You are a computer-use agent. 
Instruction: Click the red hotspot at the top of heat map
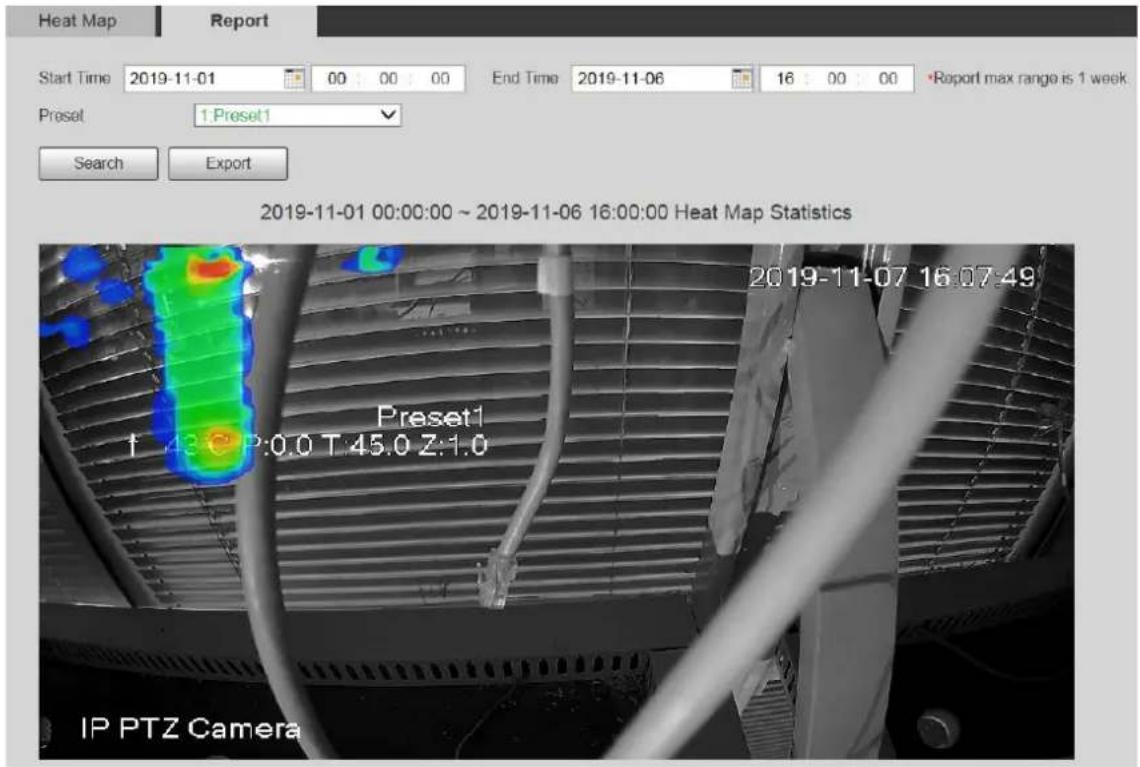(x=212, y=270)
